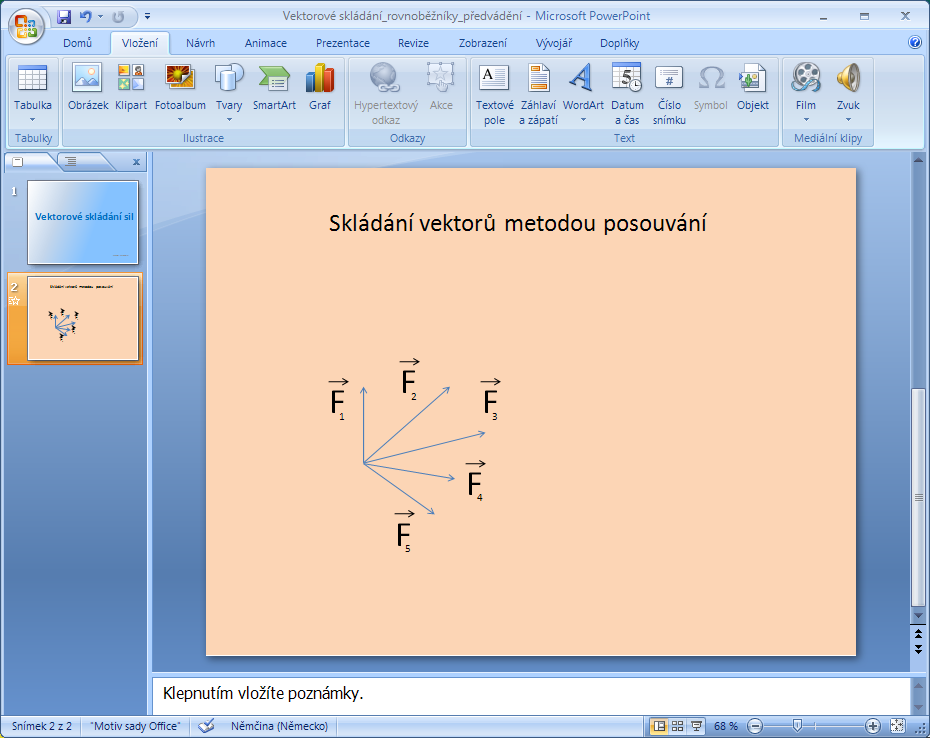Fit slide to current window
This screenshot has height=738, width=930.
pos(897,726)
